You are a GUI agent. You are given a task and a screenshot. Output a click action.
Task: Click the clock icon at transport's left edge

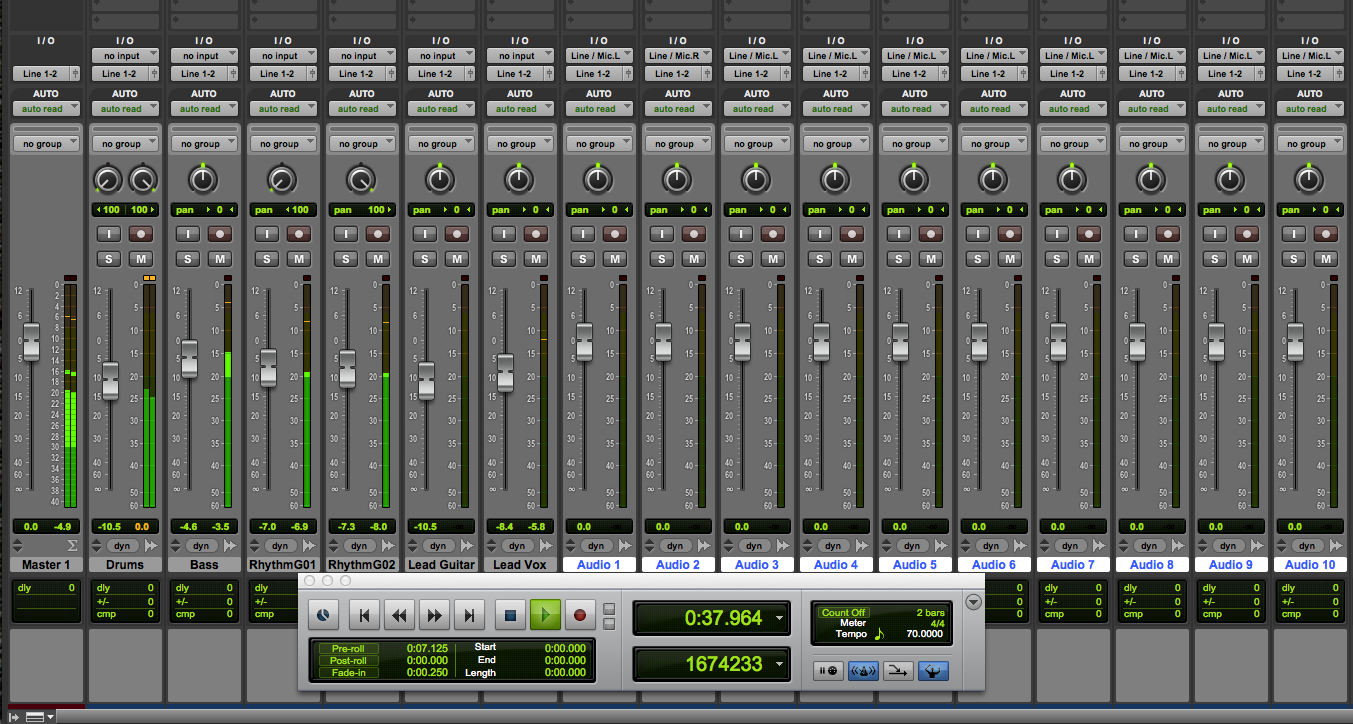click(324, 614)
